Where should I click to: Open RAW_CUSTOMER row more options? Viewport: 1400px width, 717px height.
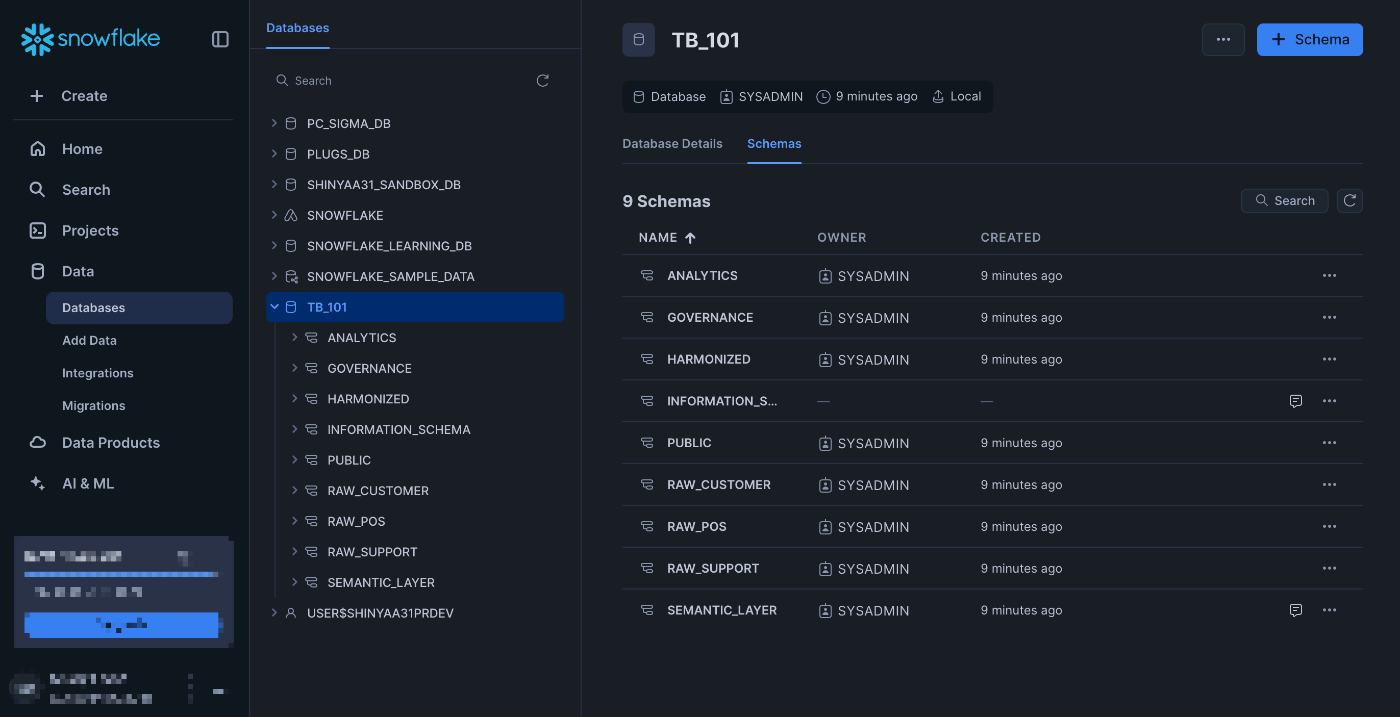click(1329, 485)
